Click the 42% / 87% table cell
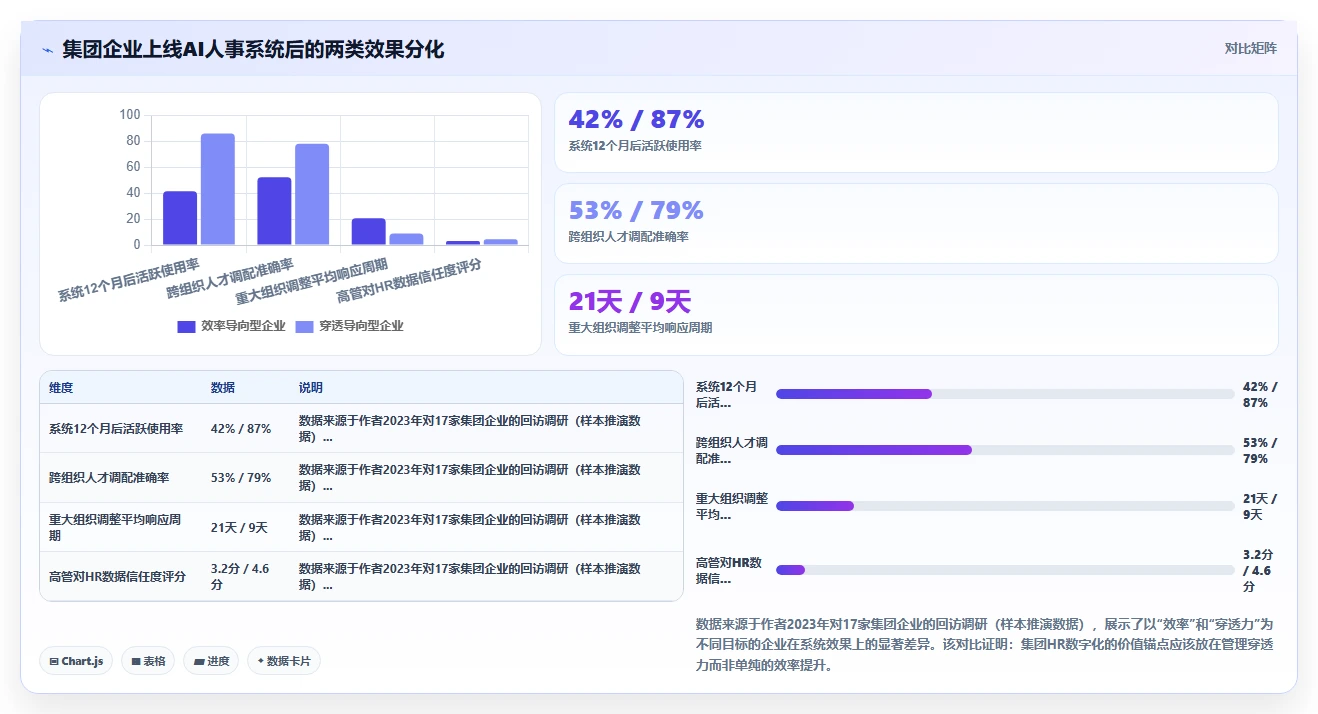The width and height of the screenshot is (1318, 714). [241, 429]
